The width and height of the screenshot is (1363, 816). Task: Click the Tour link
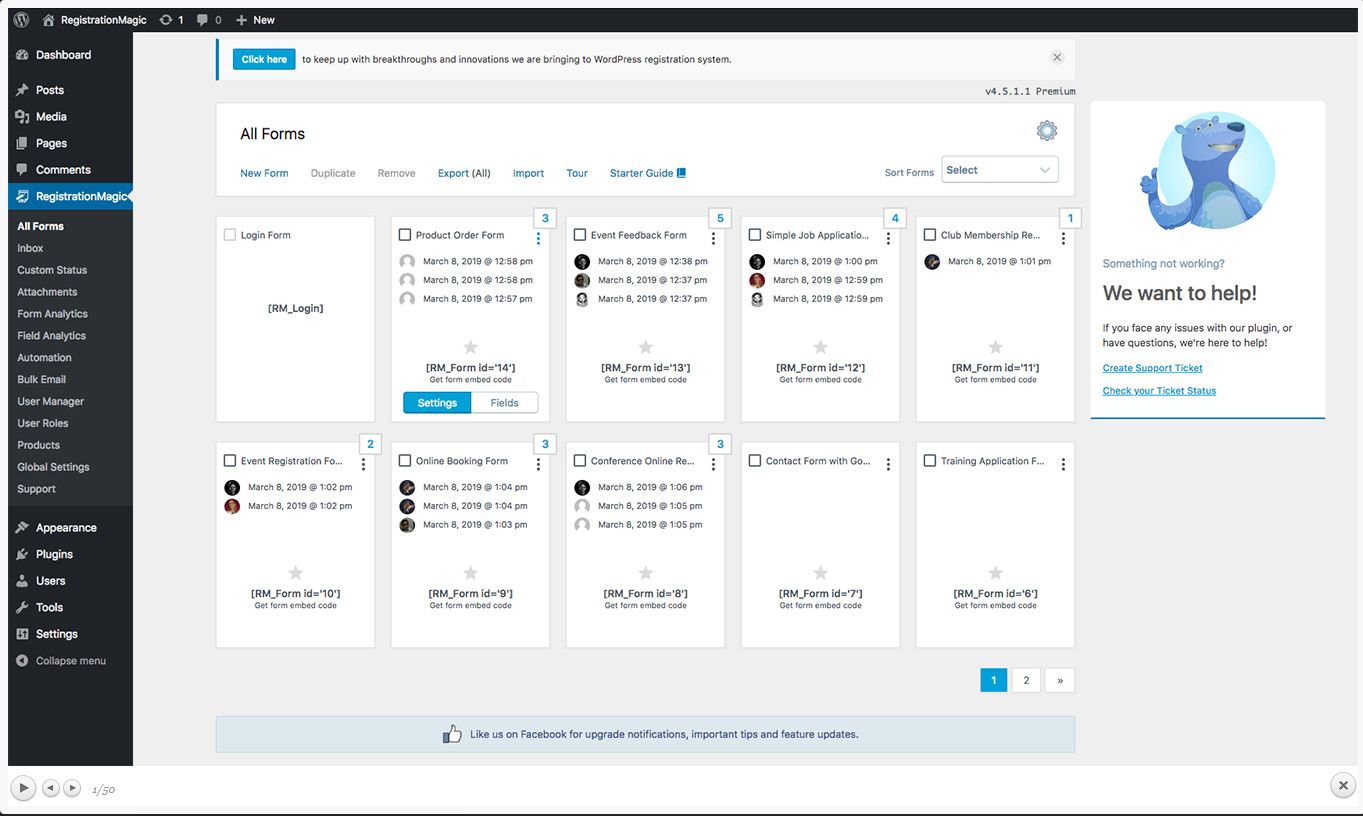click(577, 173)
